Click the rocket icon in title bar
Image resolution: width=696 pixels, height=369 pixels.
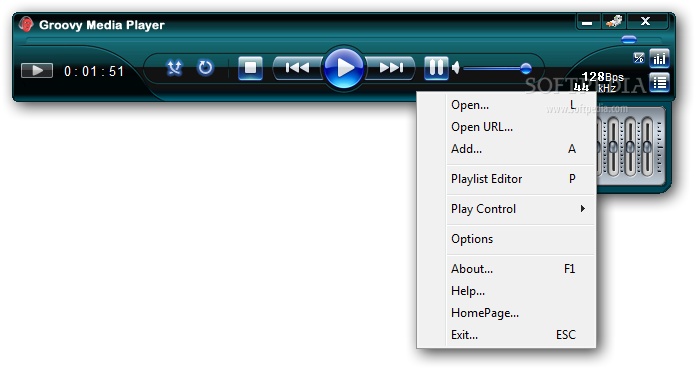[x=614, y=21]
